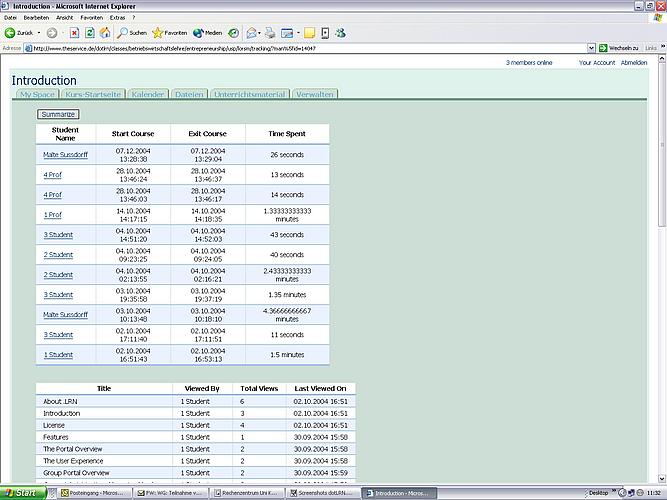This screenshot has height=500, width=667.
Task: Switch to the My Space tab
Action: pos(37,94)
